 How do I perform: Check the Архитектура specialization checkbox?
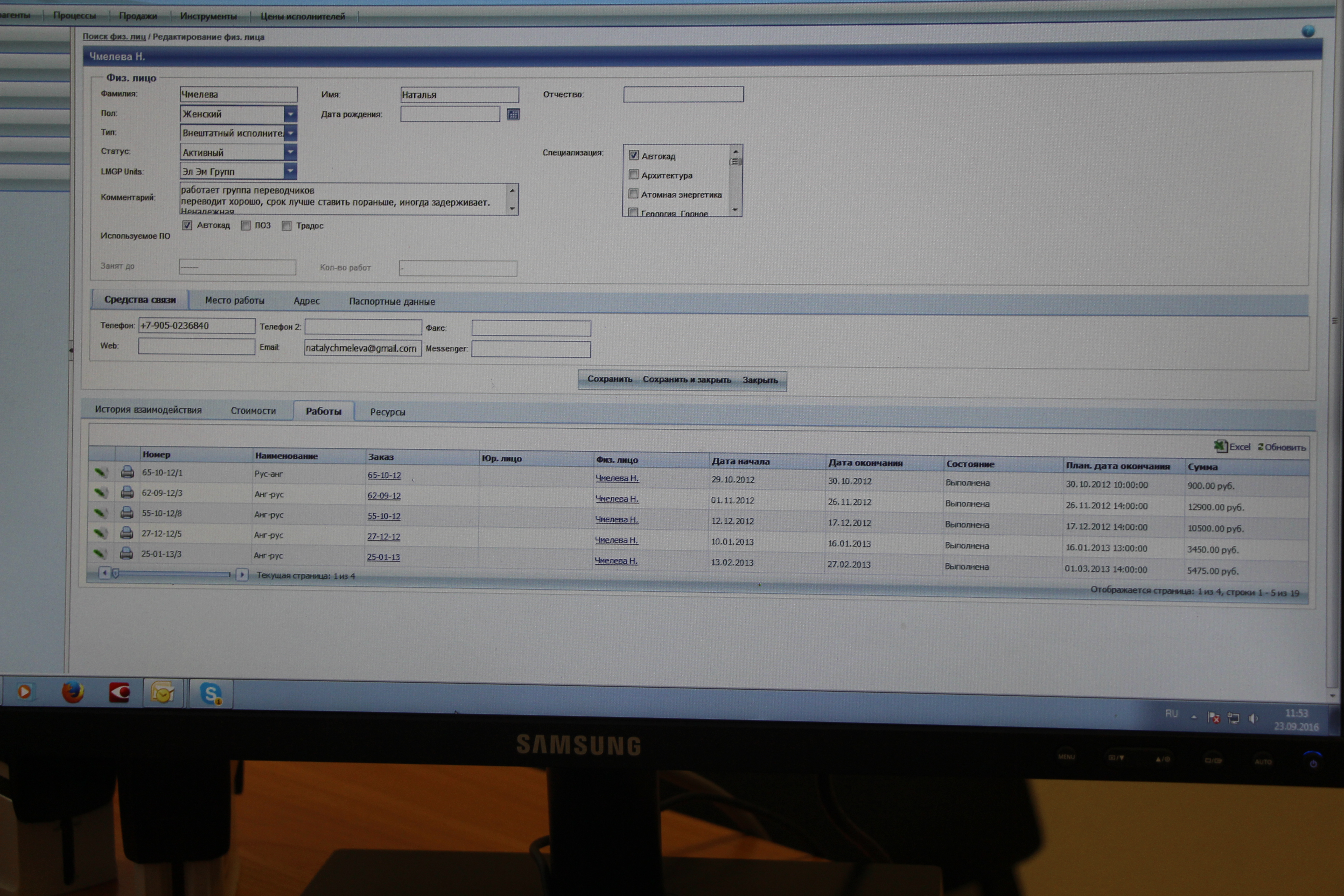(x=633, y=174)
